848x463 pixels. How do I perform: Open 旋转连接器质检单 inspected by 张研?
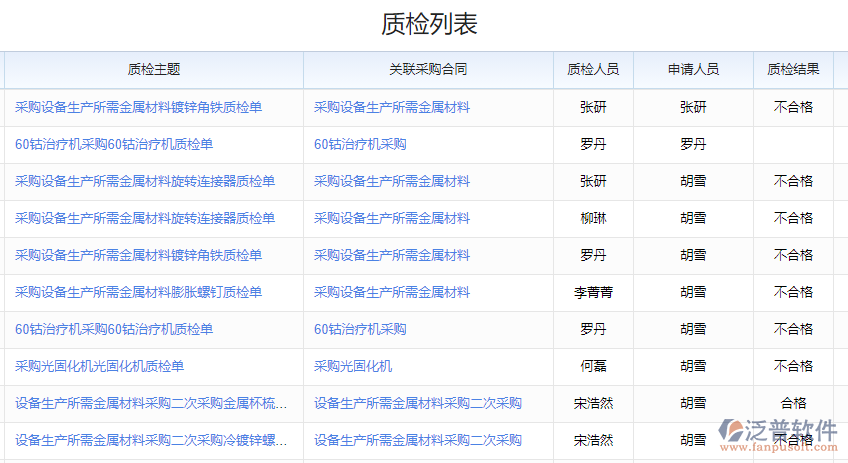[145, 181]
